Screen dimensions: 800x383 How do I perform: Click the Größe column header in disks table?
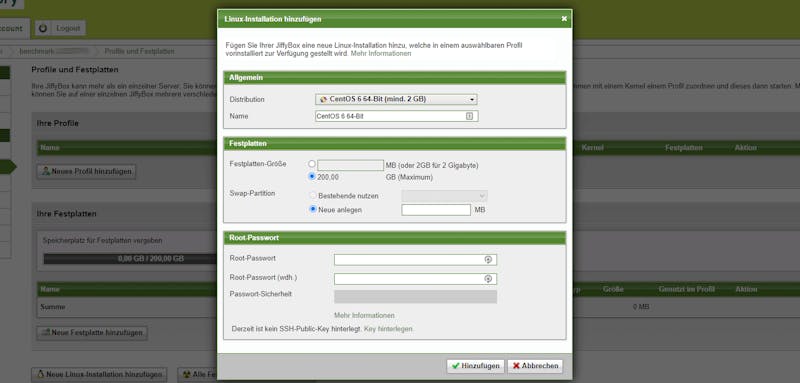click(x=613, y=289)
